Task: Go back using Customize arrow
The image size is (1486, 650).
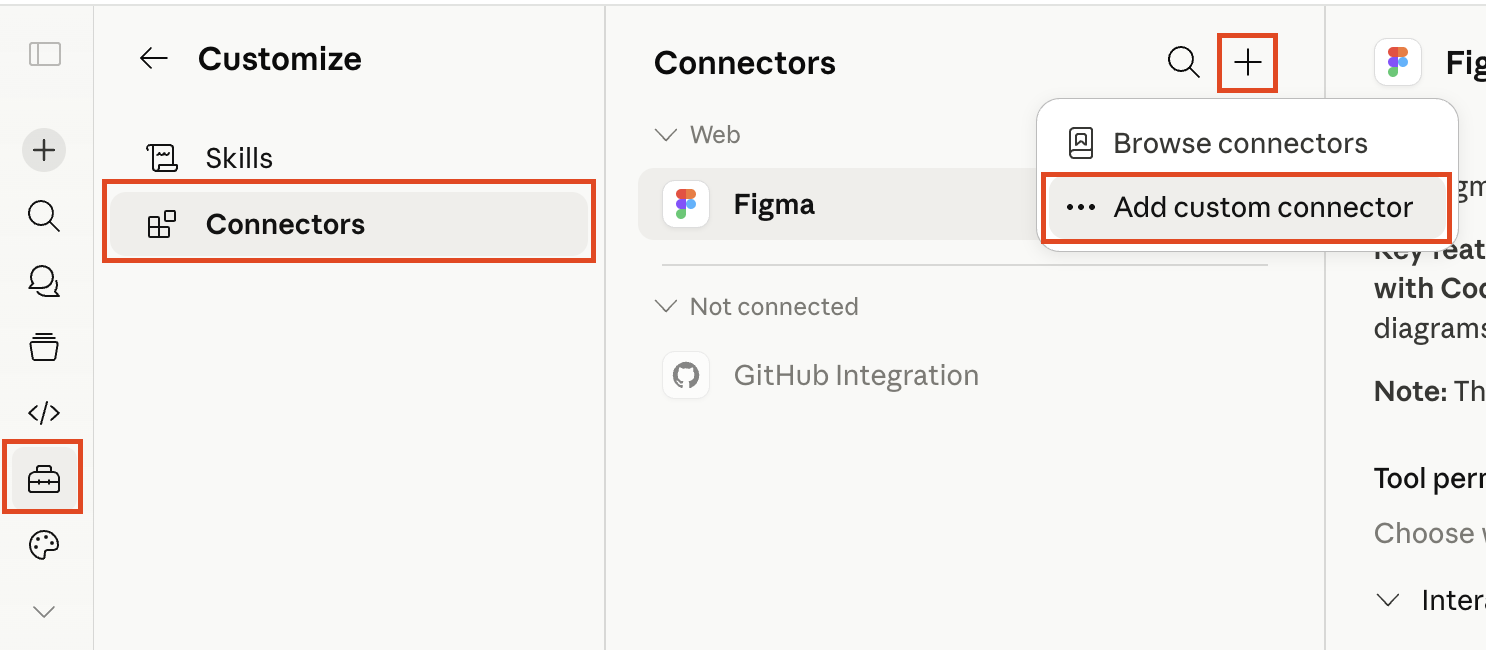Action: coord(153,59)
